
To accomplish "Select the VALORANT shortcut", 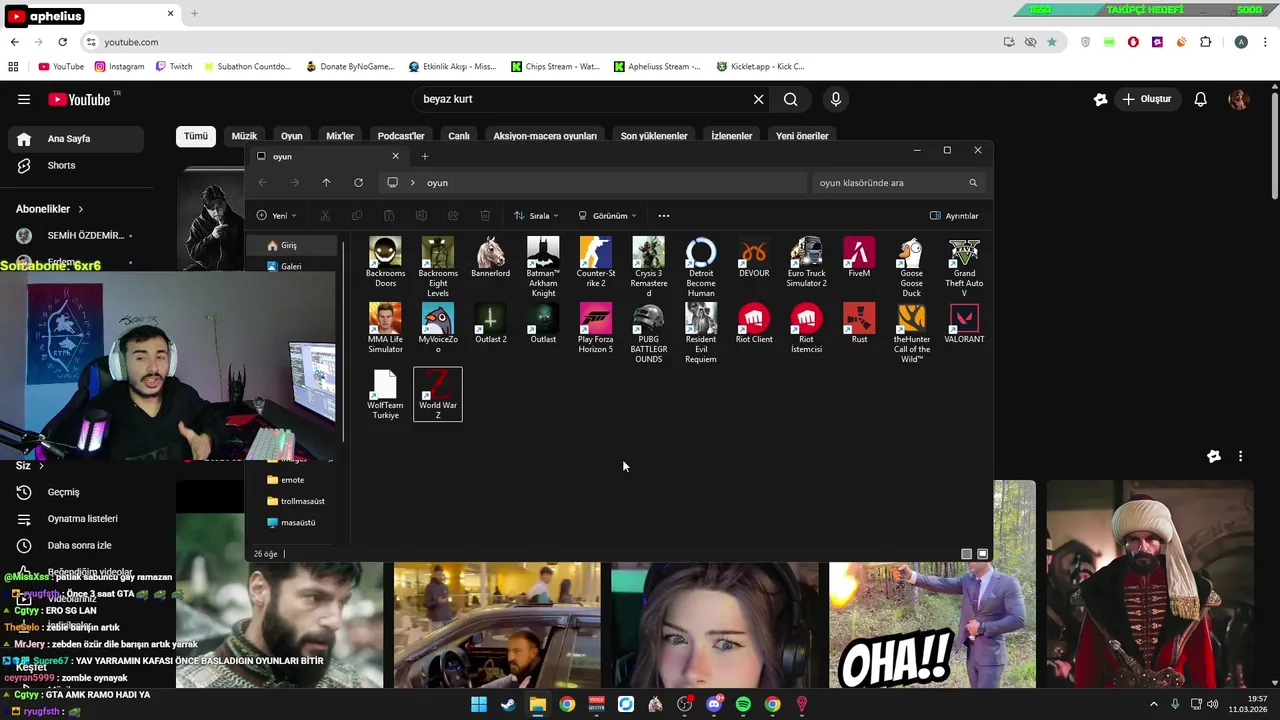I will 964,324.
